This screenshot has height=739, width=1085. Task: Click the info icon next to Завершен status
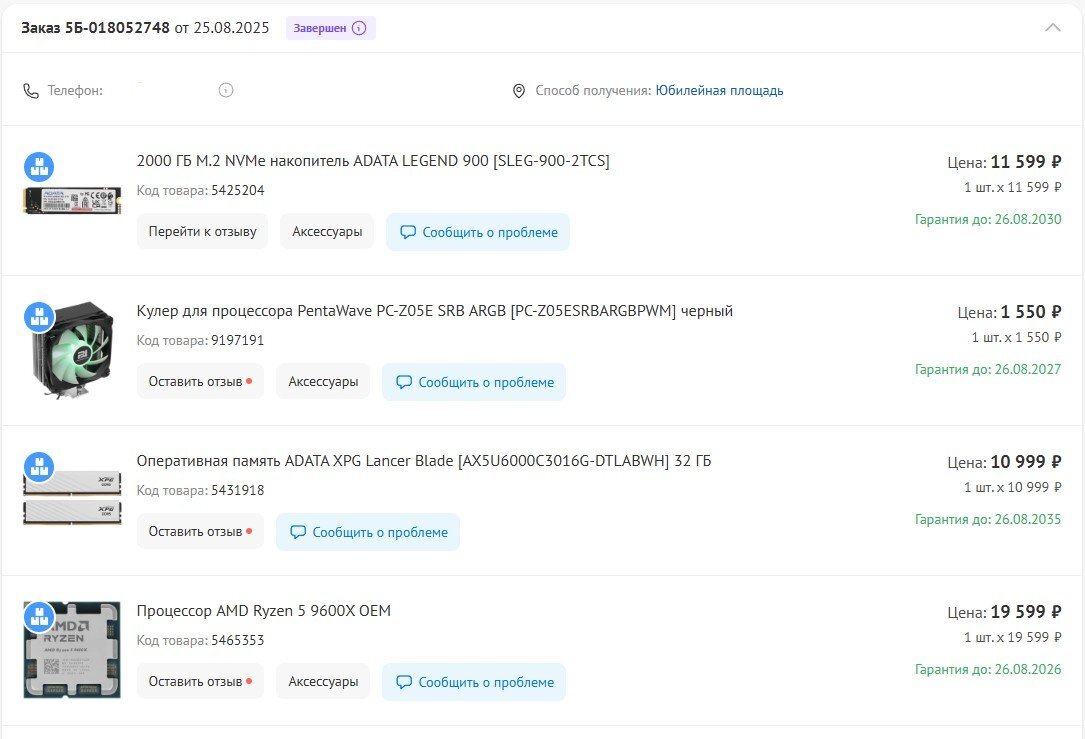coord(359,28)
